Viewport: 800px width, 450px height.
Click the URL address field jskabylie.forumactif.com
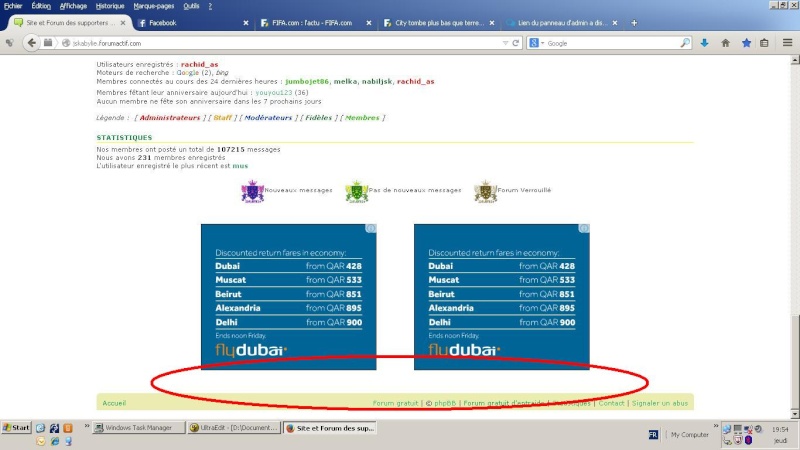[x=286, y=43]
